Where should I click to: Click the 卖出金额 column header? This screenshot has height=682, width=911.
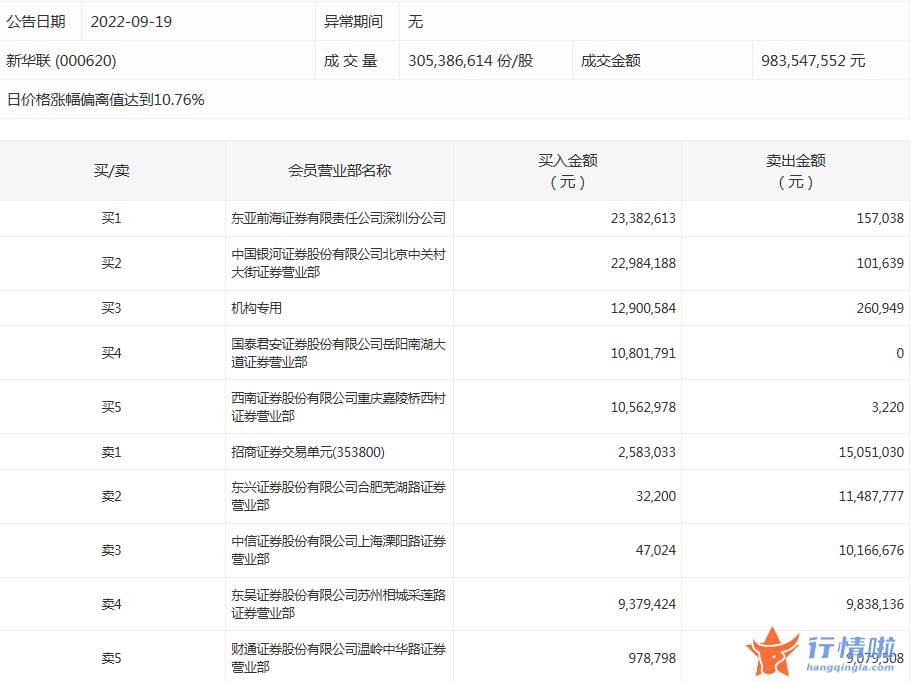[x=796, y=171]
